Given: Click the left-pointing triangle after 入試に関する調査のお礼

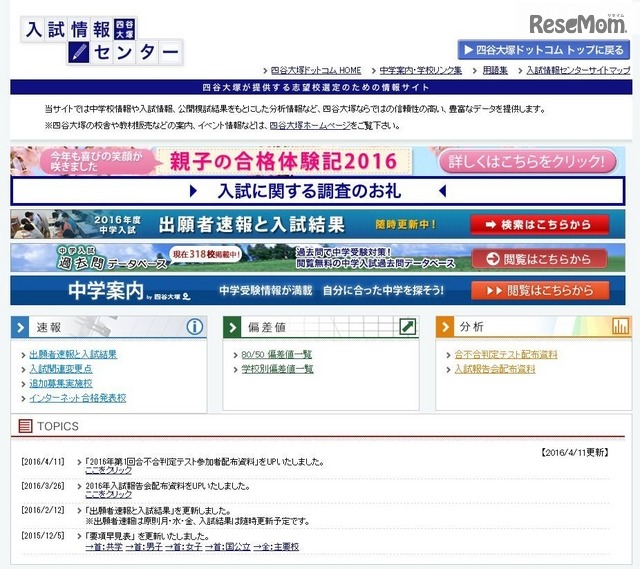Looking at the screenshot, I should pyautogui.click(x=442, y=191).
